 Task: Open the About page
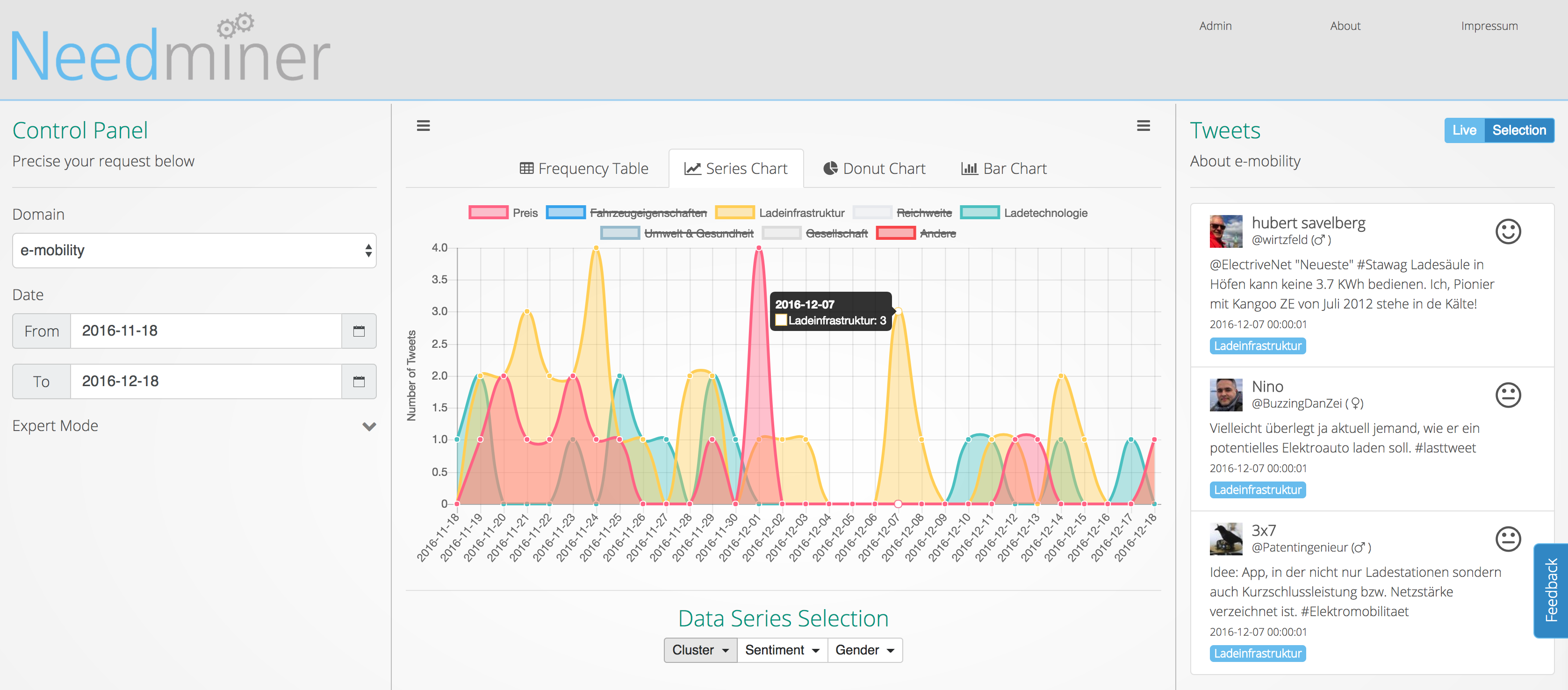point(1345,26)
